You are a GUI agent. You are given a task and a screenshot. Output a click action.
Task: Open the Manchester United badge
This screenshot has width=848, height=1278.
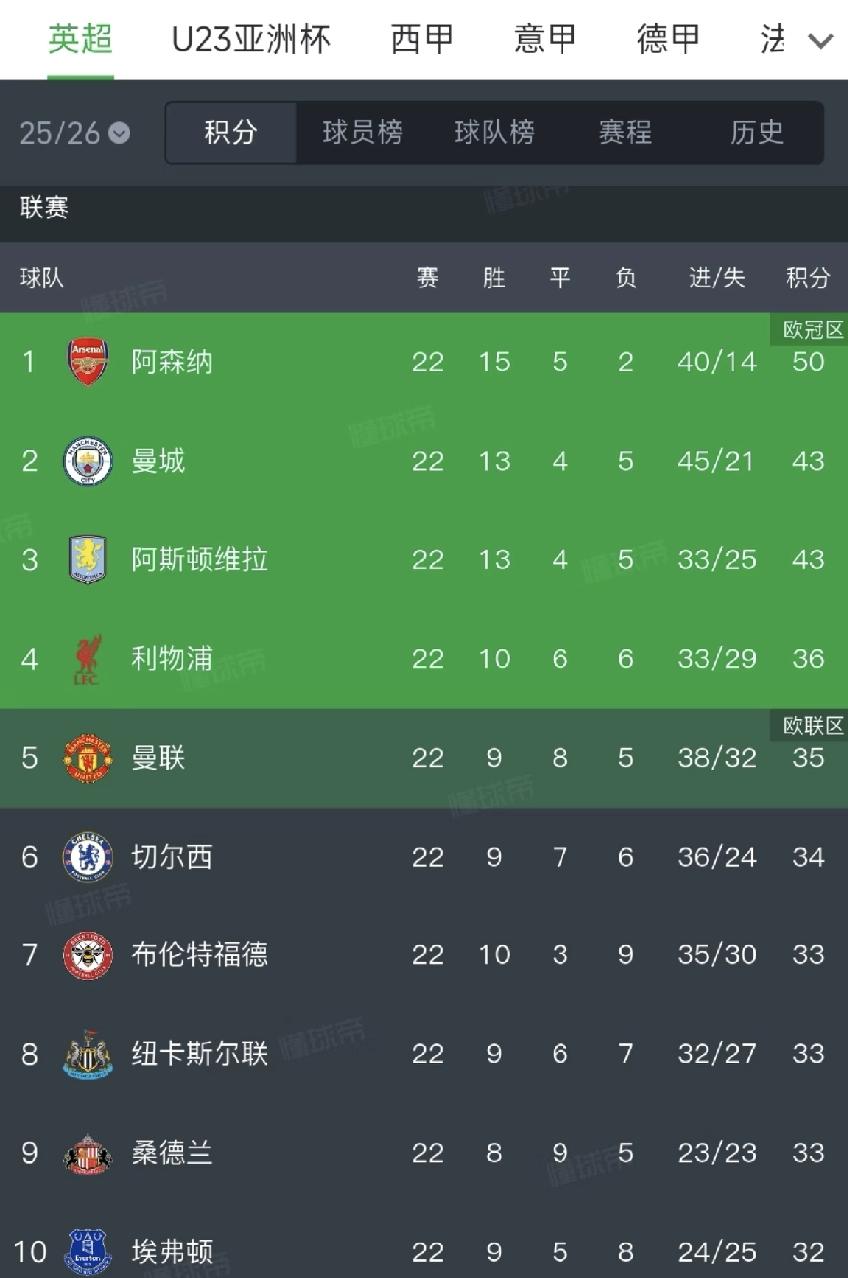click(88, 758)
